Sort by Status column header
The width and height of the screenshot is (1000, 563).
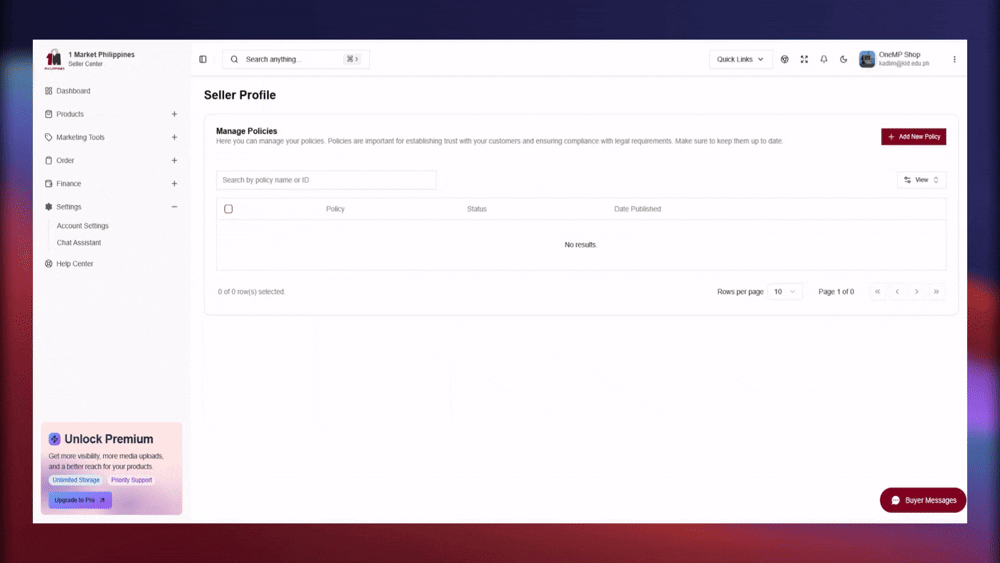point(476,209)
